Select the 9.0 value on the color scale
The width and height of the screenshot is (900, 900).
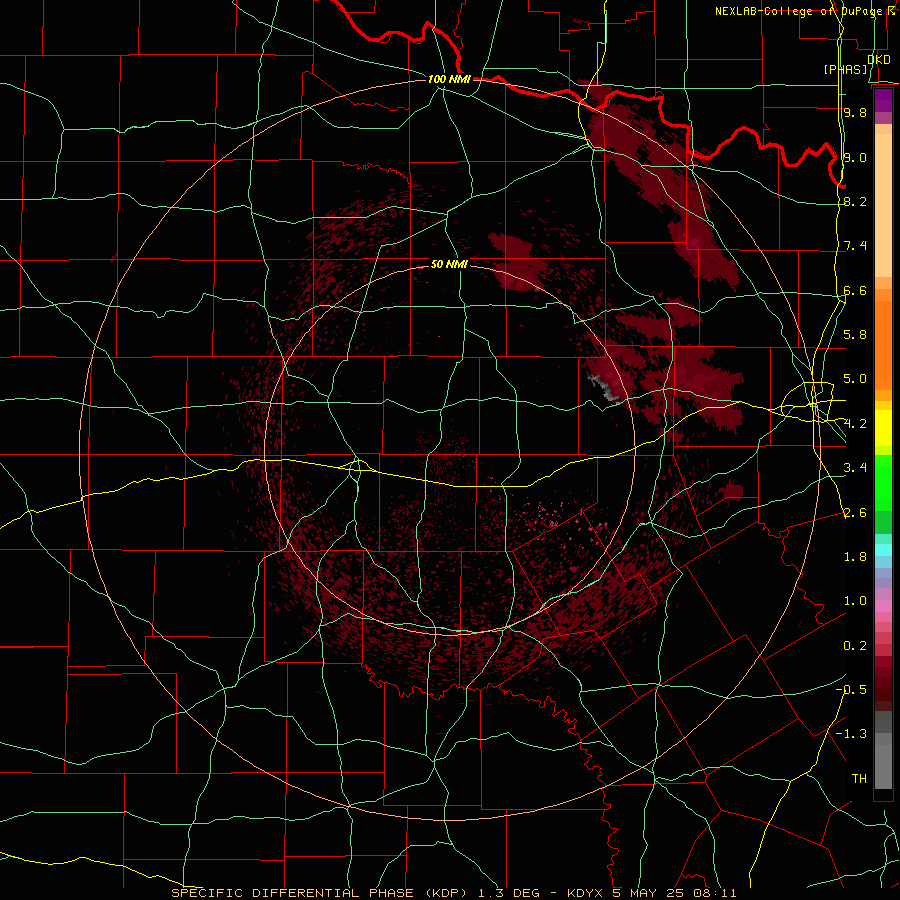click(855, 157)
